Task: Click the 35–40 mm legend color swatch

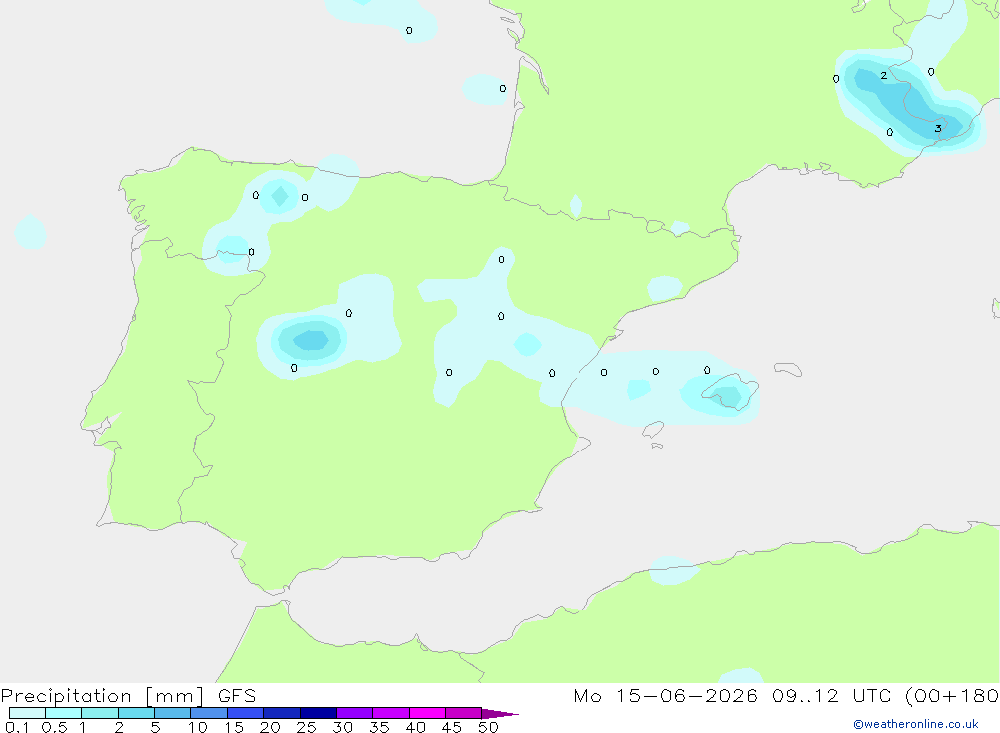Action: click(x=391, y=713)
